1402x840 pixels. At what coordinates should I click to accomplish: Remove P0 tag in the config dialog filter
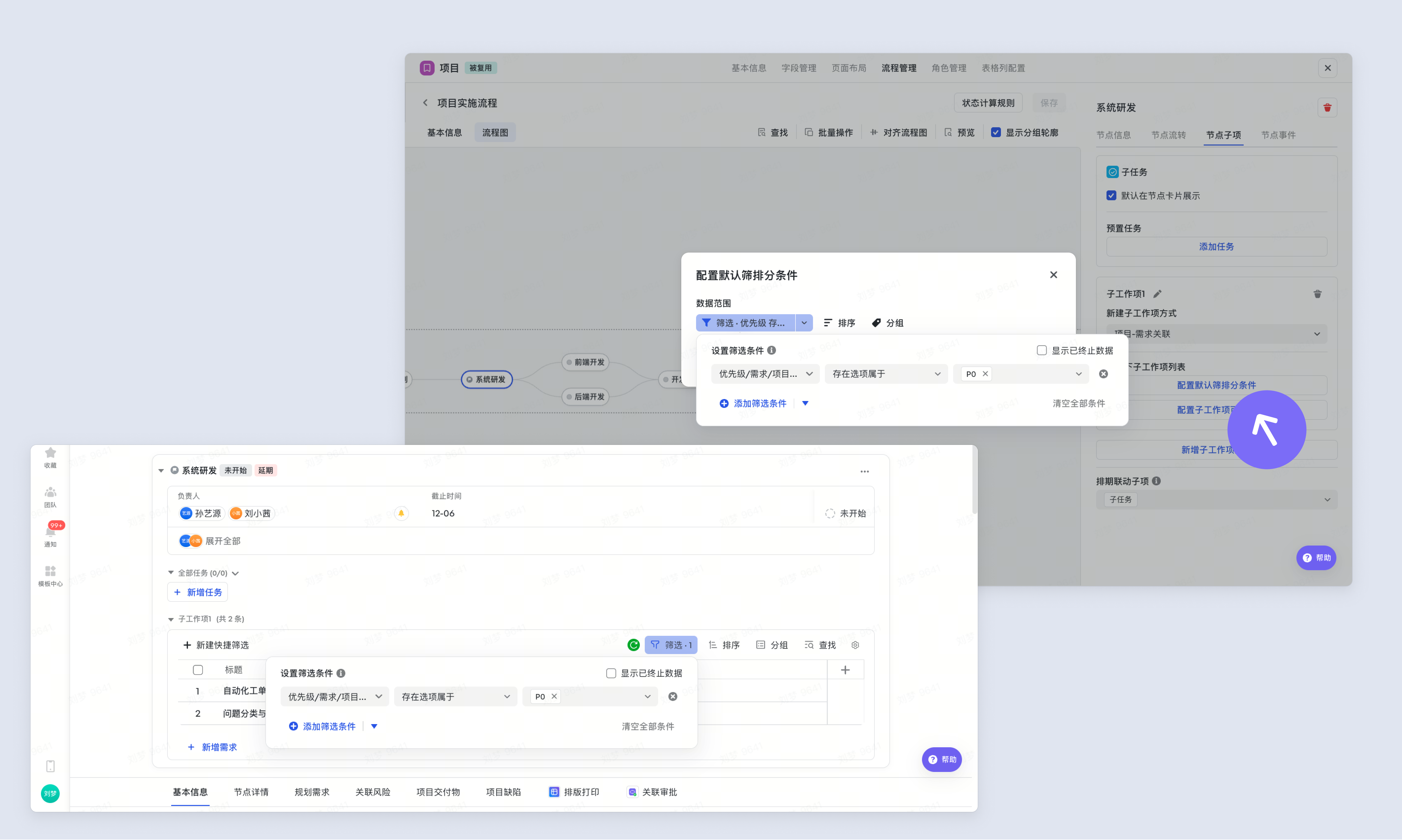(985, 374)
